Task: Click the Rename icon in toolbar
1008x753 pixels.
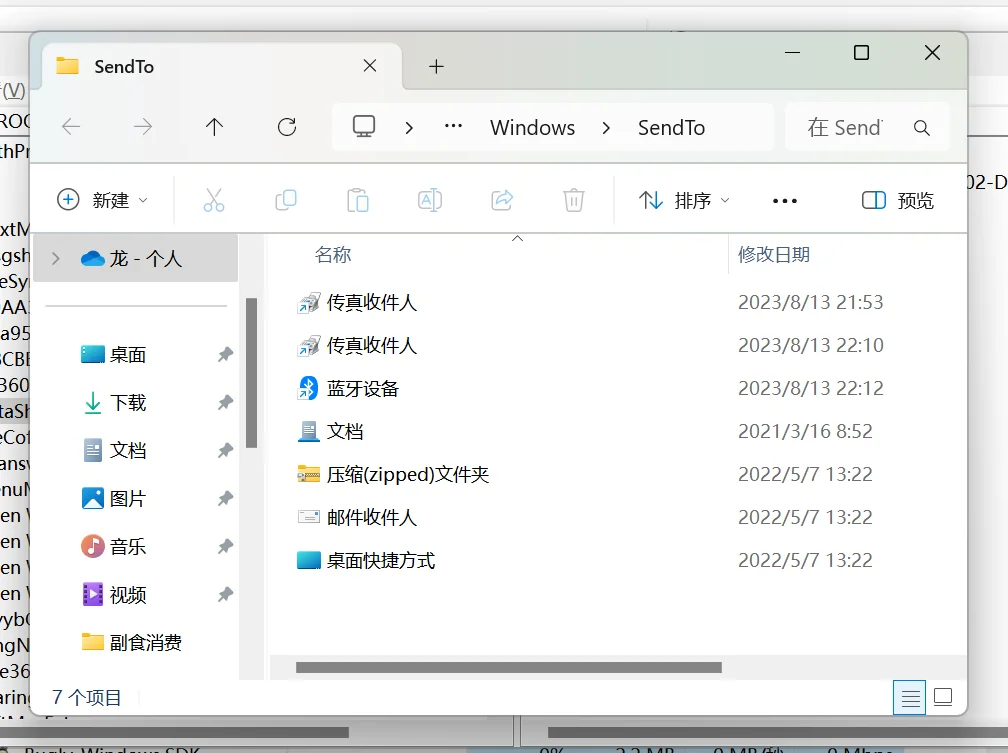Action: pyautogui.click(x=429, y=200)
